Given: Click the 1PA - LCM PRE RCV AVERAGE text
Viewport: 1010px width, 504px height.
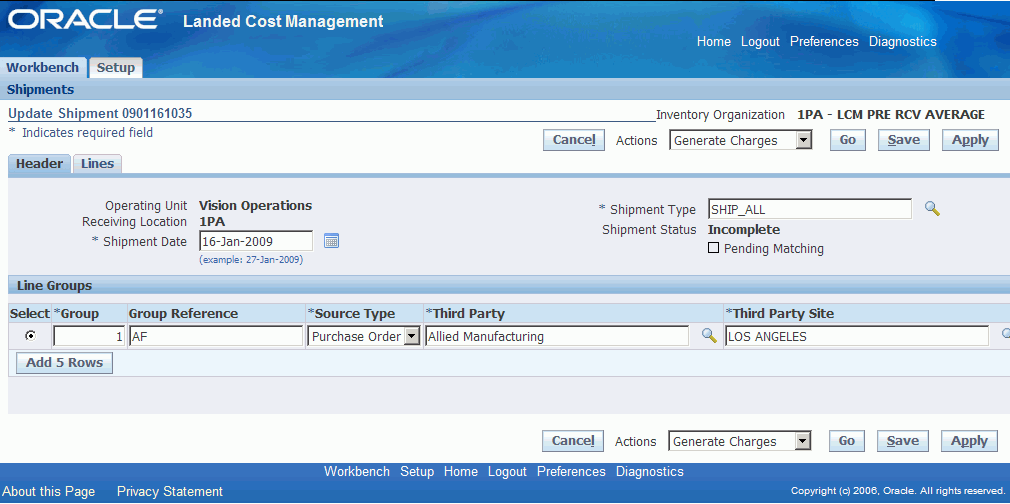Looking at the screenshot, I should click(891, 115).
